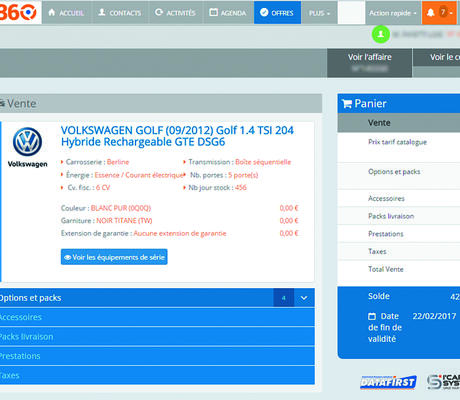Screen dimensions: 460x400
Task: Click the shopping cart icon in Panier
Action: tap(347, 104)
